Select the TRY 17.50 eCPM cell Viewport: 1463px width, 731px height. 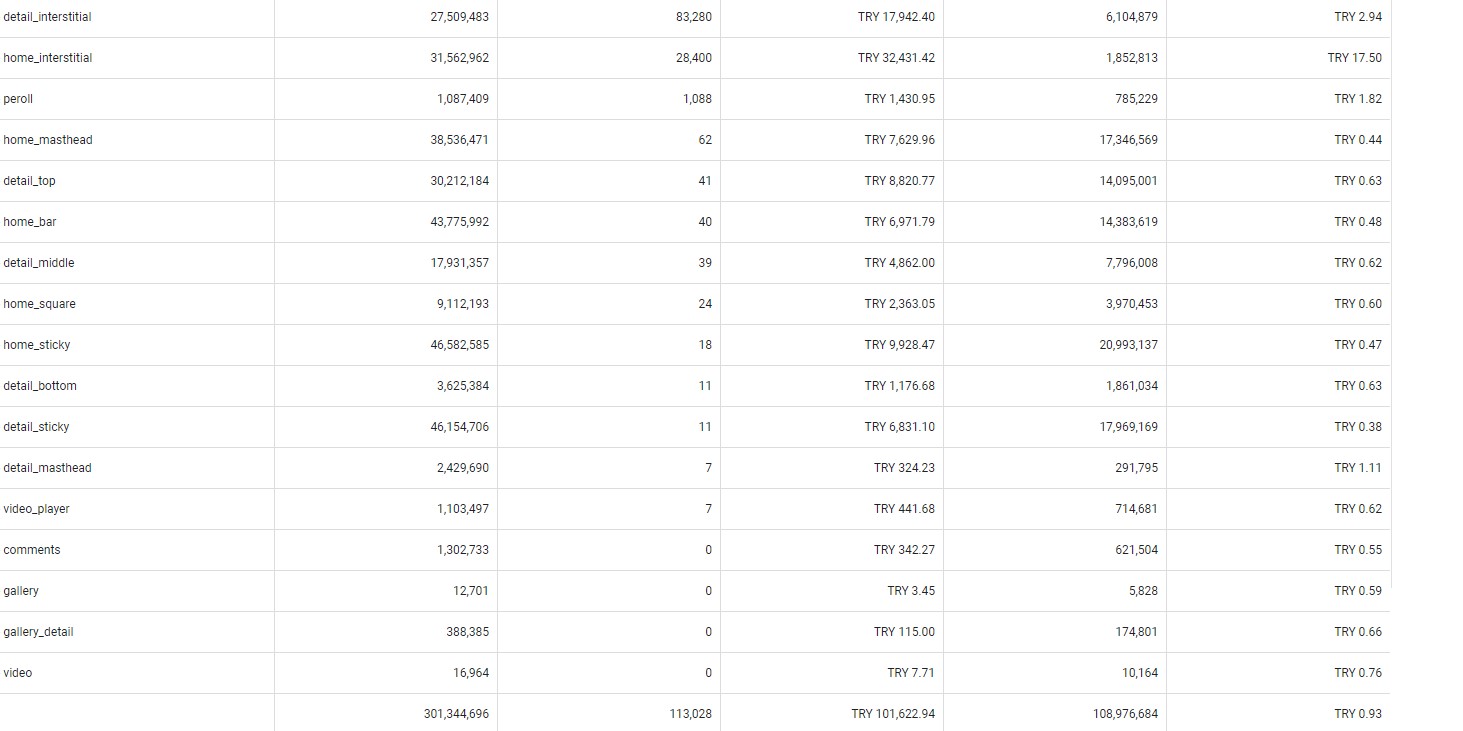[1355, 58]
